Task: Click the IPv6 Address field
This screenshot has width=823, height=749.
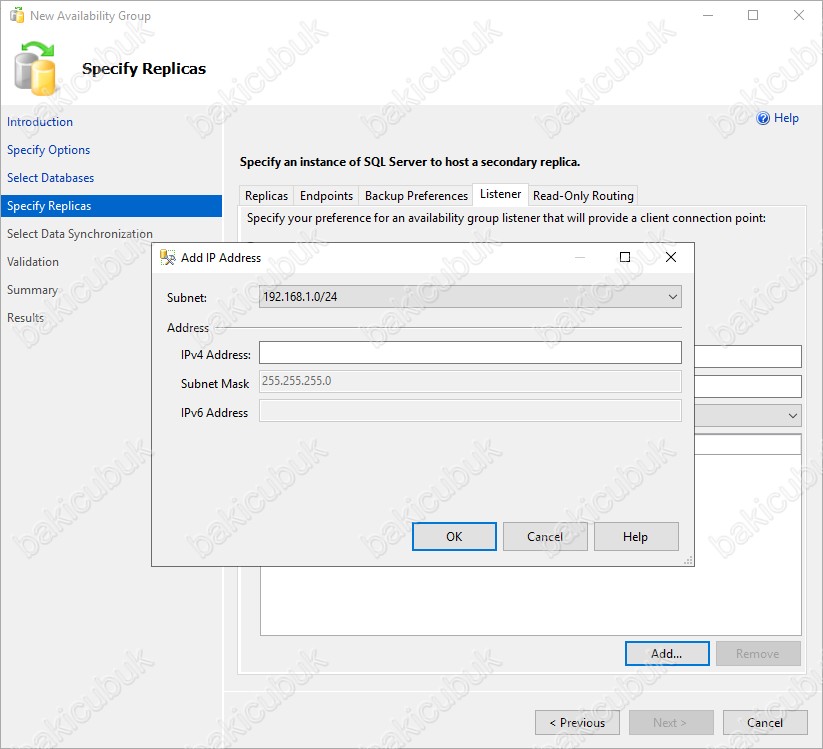Action: pyautogui.click(x=470, y=410)
